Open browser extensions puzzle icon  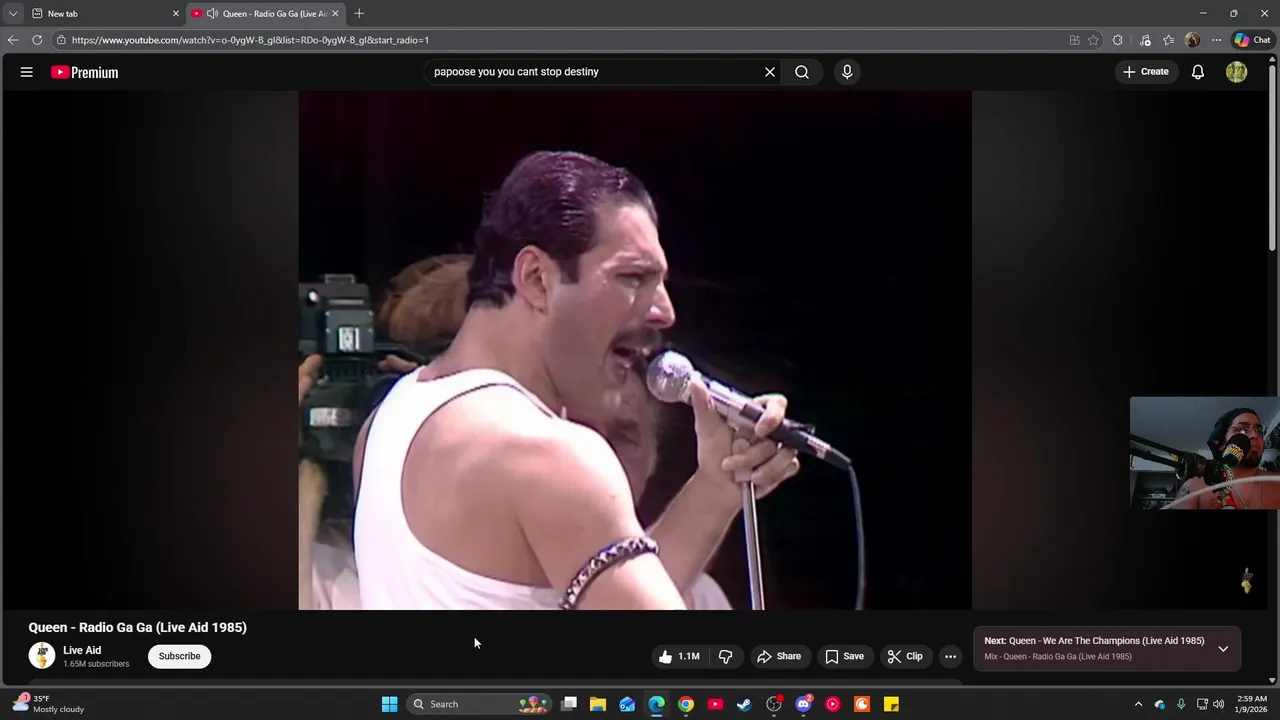(x=1118, y=40)
